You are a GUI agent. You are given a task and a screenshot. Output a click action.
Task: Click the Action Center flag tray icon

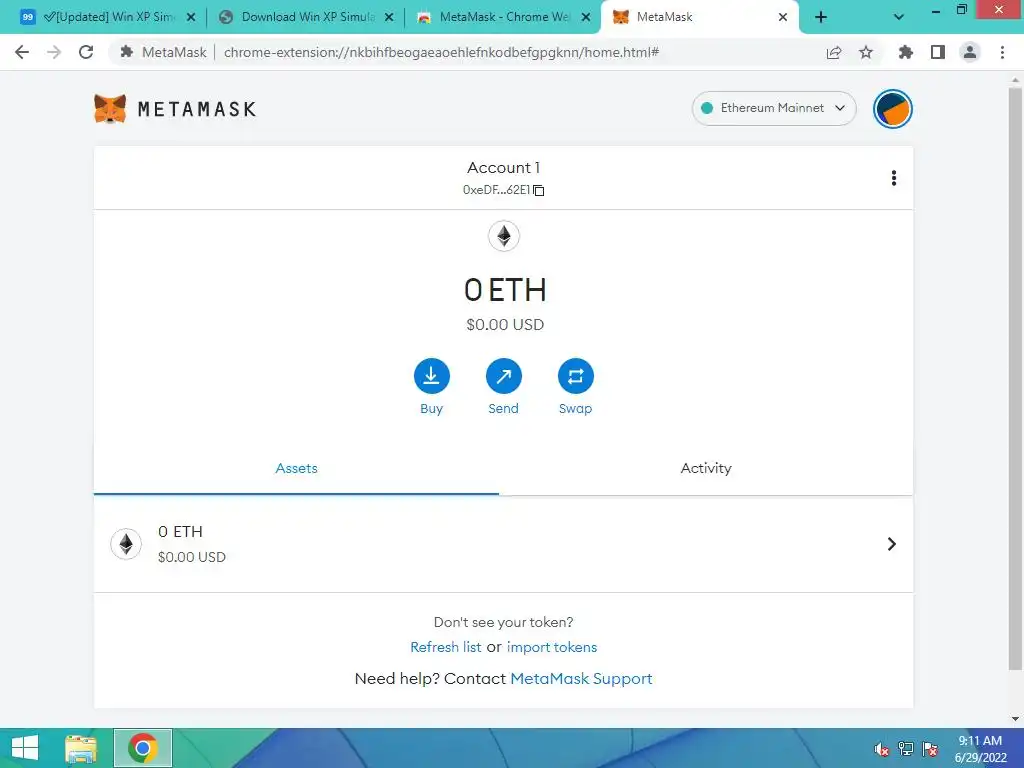930,749
